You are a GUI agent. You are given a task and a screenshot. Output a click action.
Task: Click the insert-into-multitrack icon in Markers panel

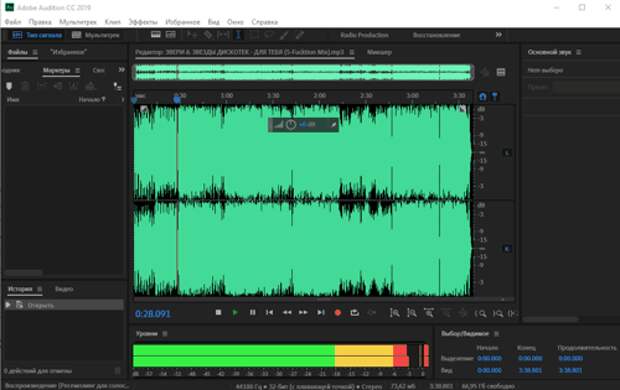point(117,86)
